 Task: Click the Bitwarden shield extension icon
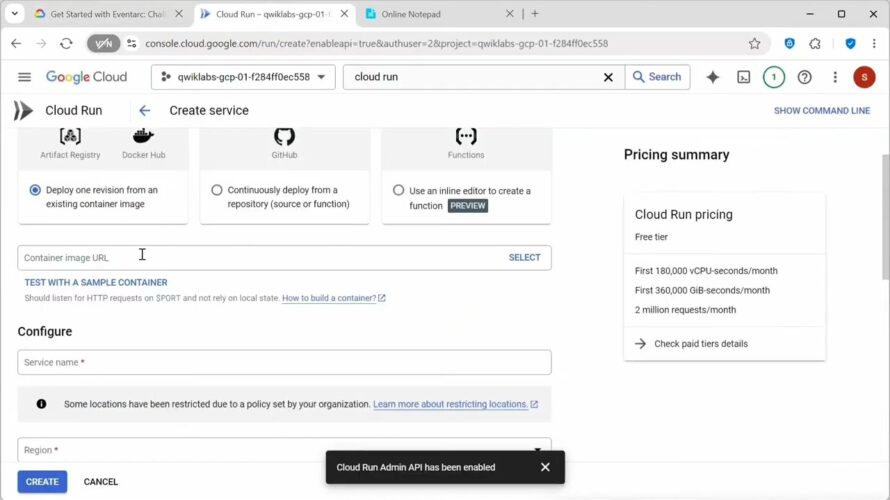789,43
